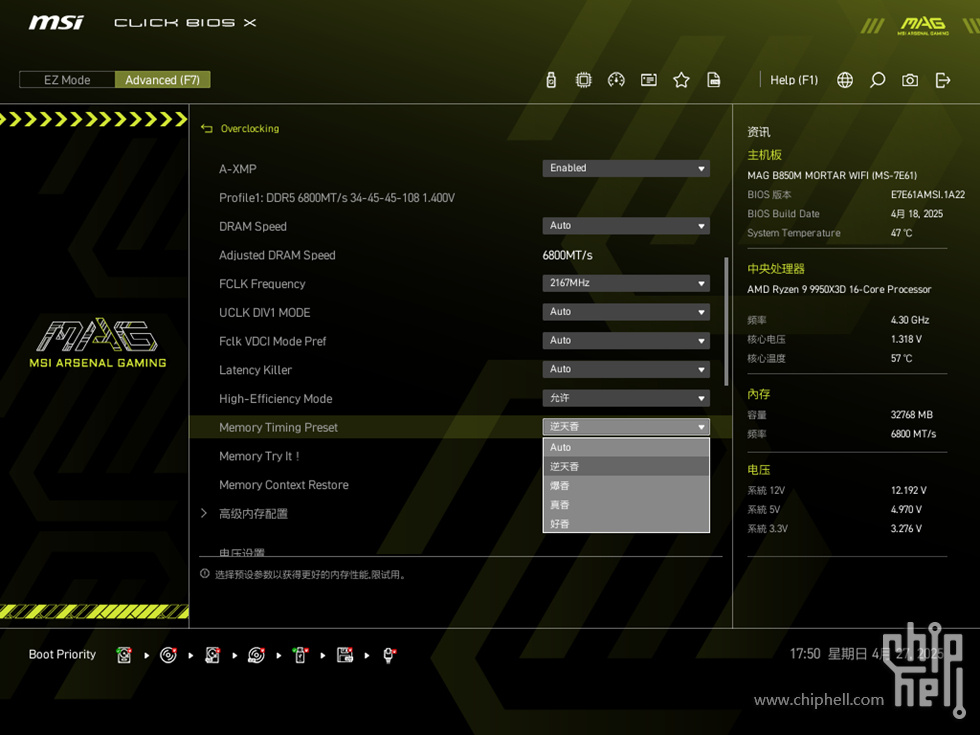
Task: Open the A-XMP dropdown set to Enabled
Action: pyautogui.click(x=626, y=168)
